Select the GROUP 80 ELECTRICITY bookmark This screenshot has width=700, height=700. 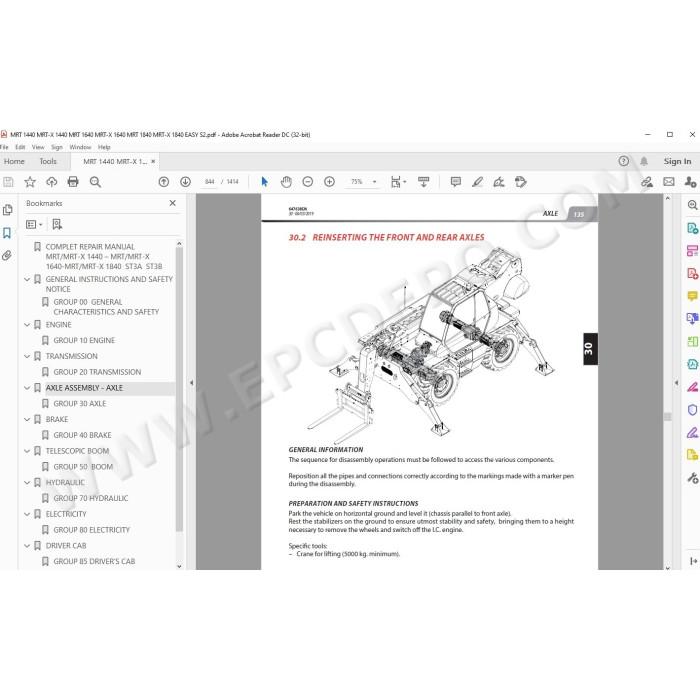point(92,530)
